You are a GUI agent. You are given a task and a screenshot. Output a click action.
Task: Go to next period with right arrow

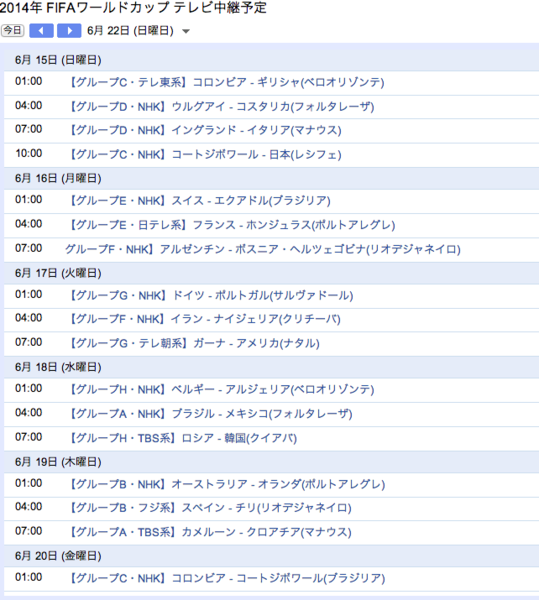coord(69,31)
